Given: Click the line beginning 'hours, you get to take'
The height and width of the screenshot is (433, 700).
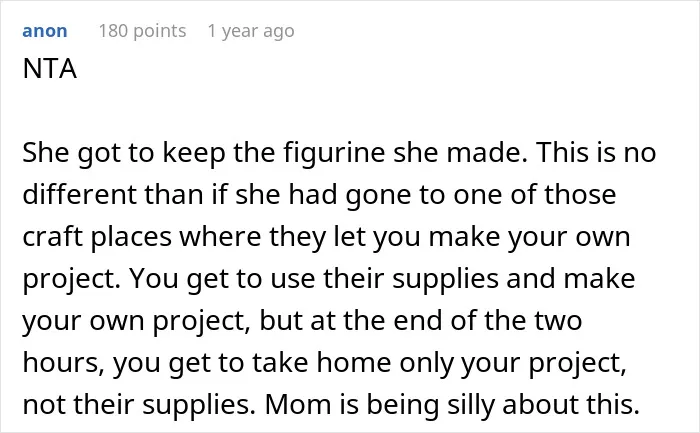Looking at the screenshot, I should 325,362.
